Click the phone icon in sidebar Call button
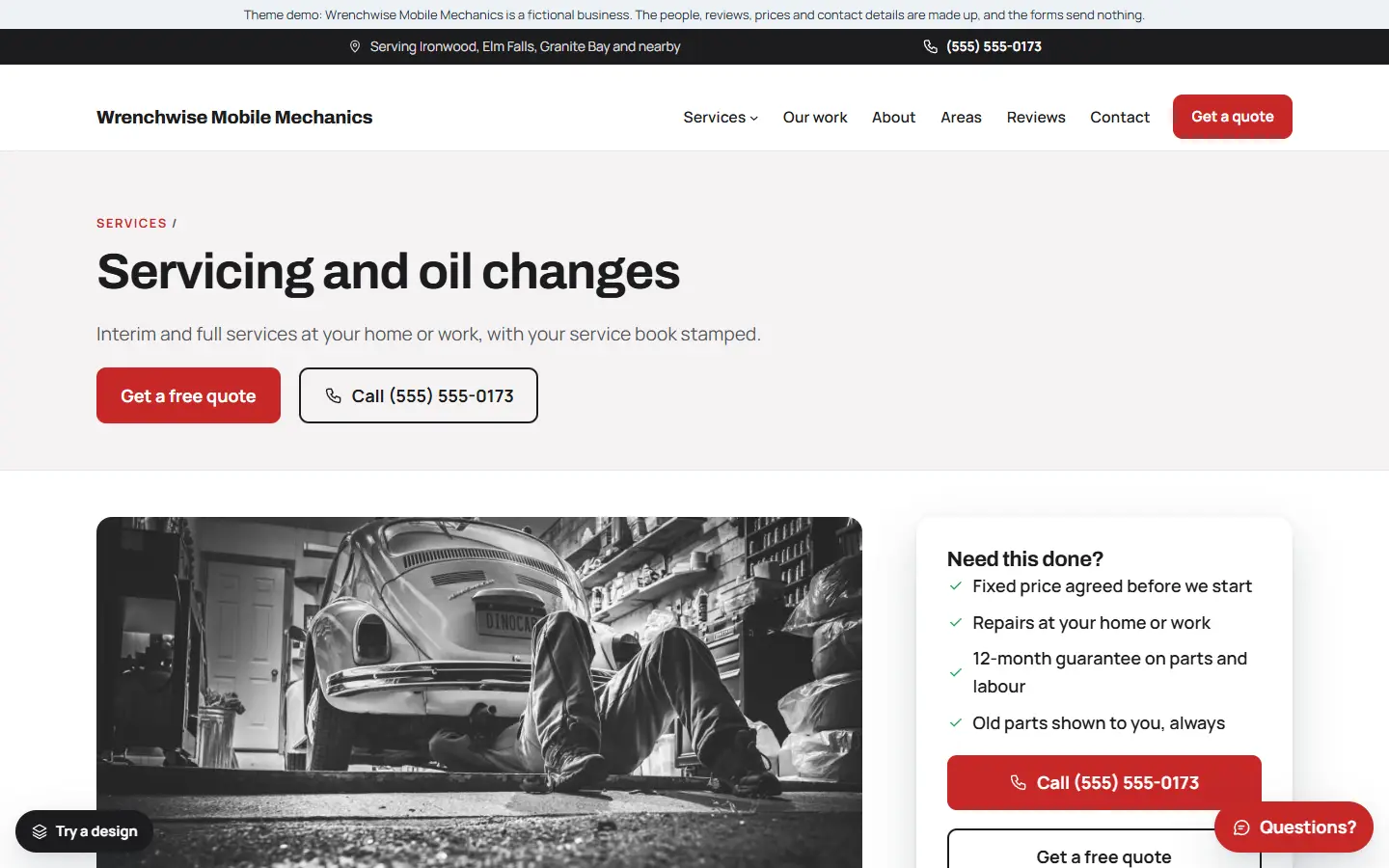Screen dimensions: 1389x868 pos(1018,782)
